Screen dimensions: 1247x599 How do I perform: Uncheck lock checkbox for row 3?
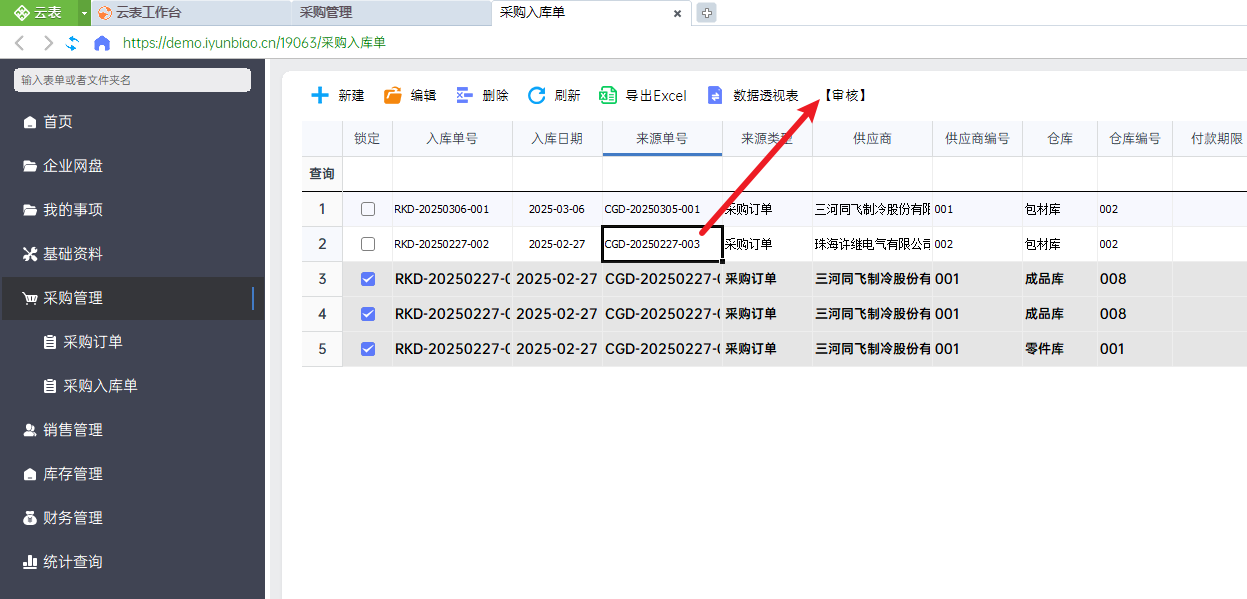click(x=368, y=279)
